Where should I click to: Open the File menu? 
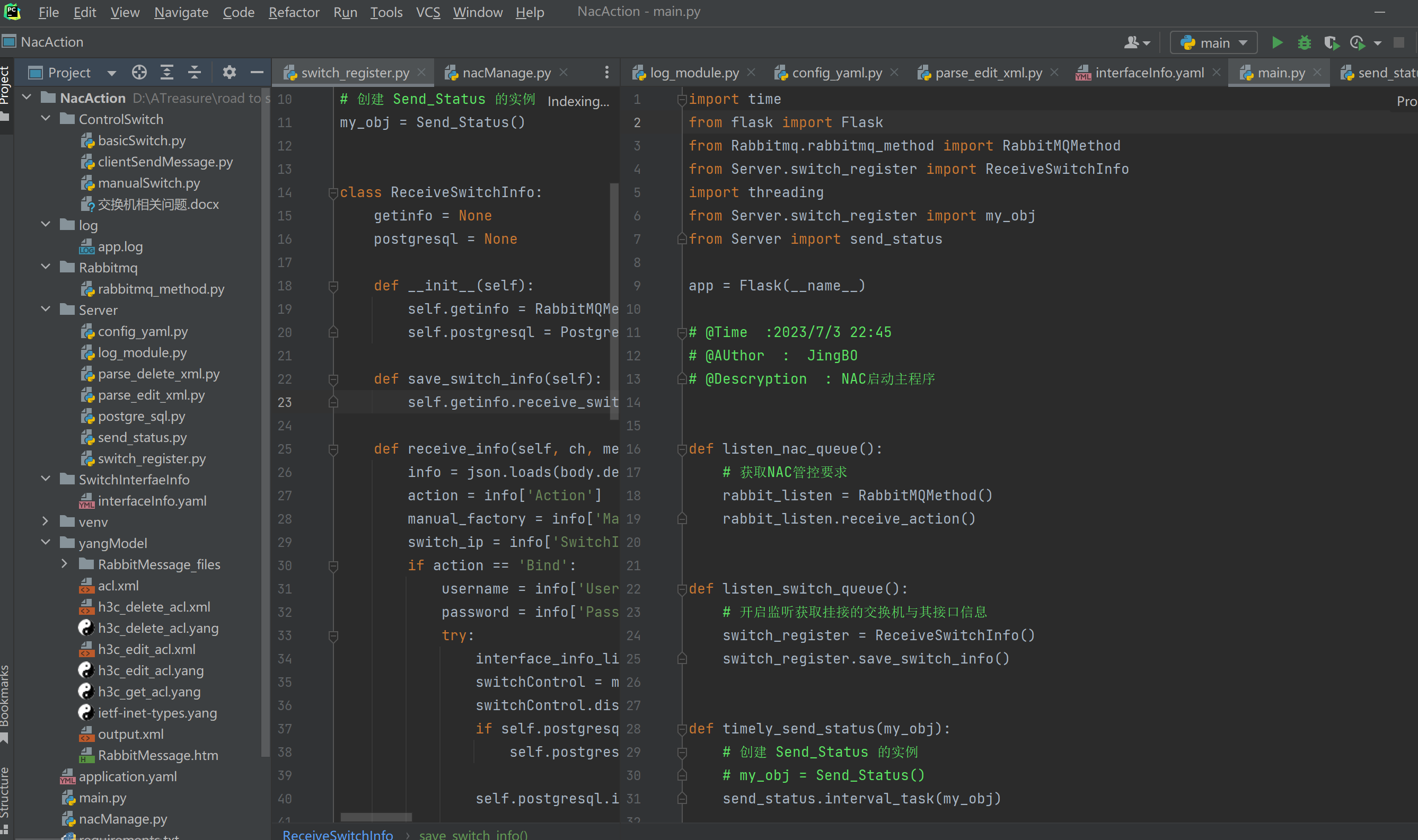click(x=48, y=12)
